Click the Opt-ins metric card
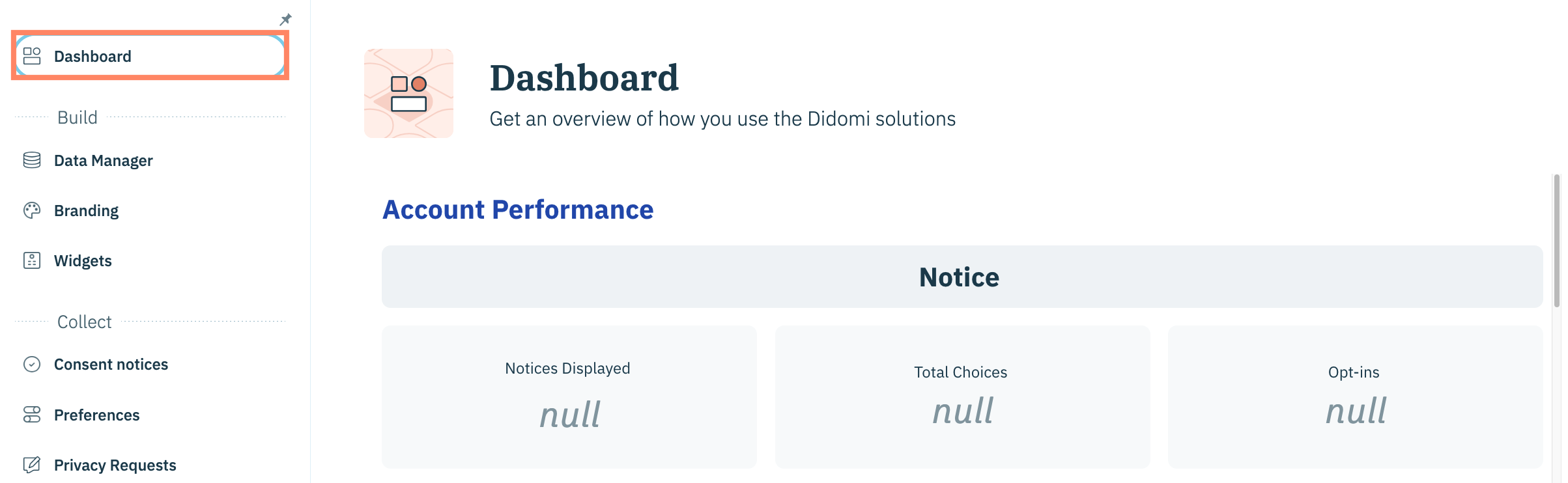Screen dimensions: 1568x483 click(1355, 396)
